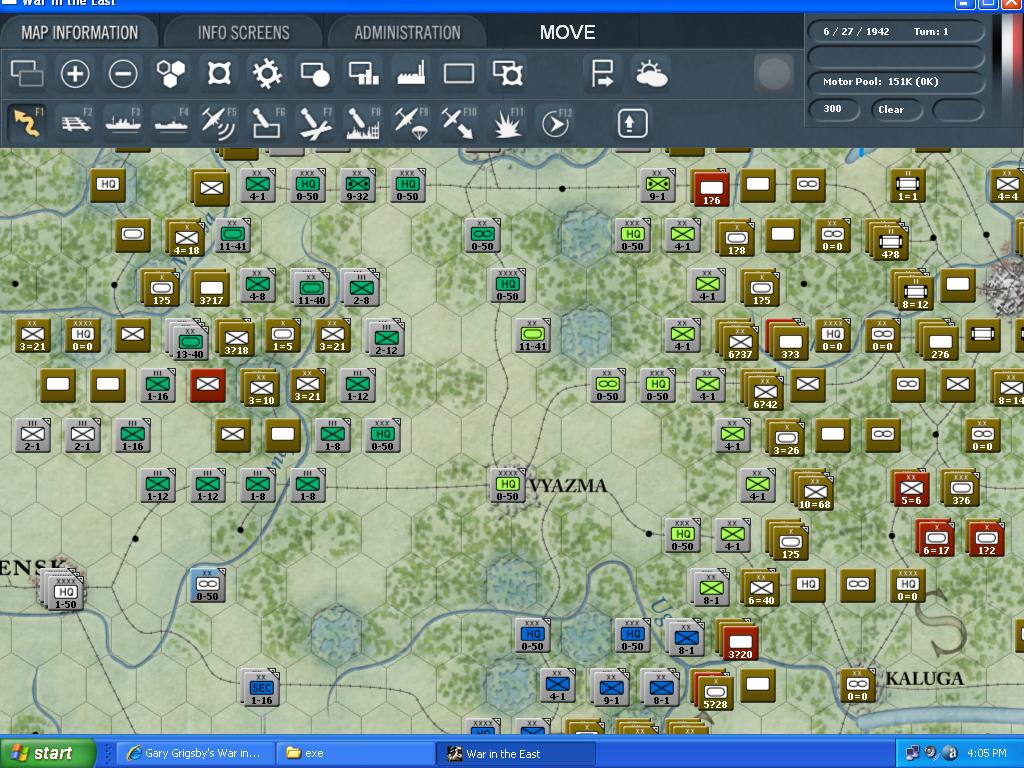Click the overlapping rectangles map toolbar icon
The image size is (1024, 768).
click(27, 73)
